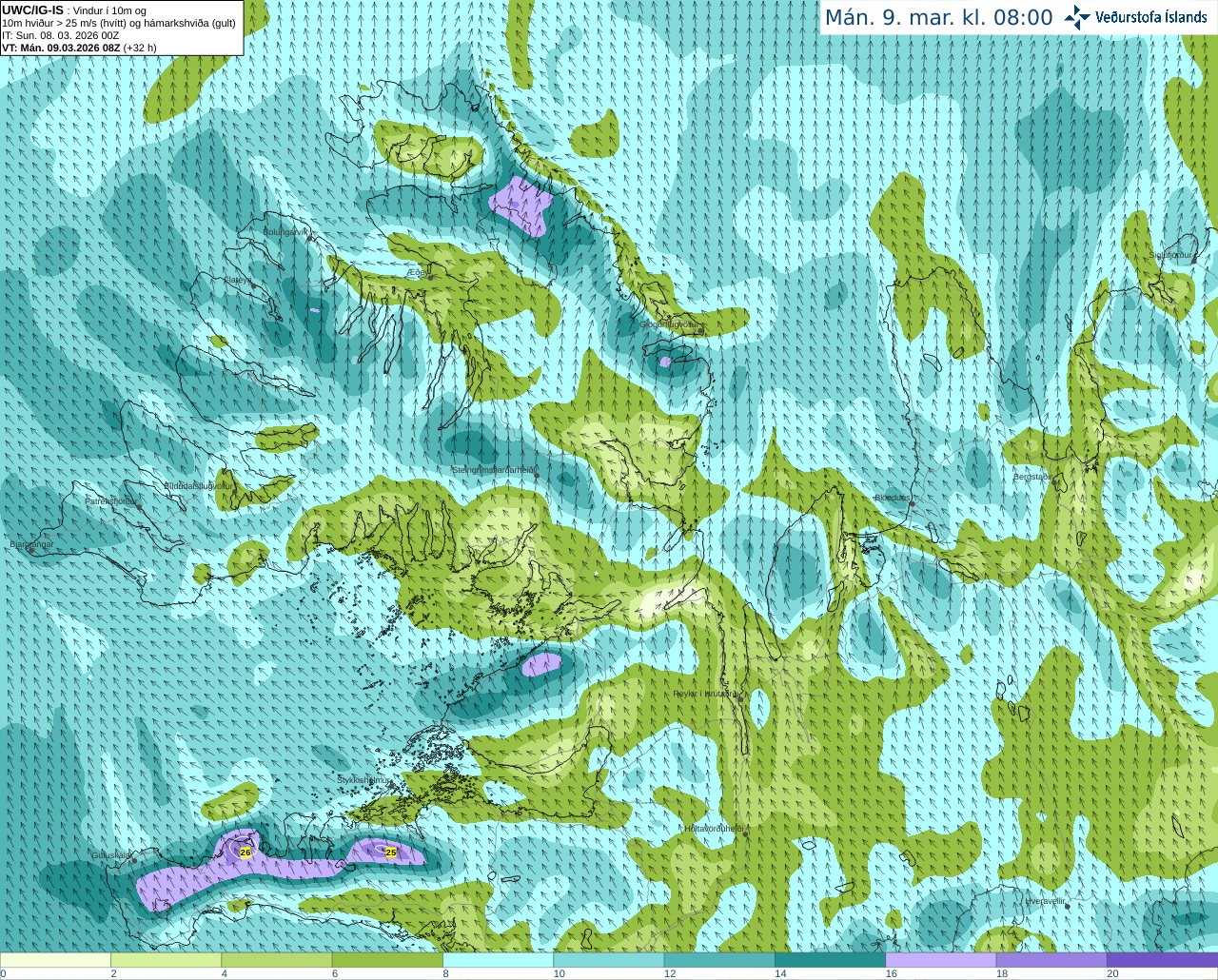
Task: Click the Siglufjörður station label
Action: 1171,255
